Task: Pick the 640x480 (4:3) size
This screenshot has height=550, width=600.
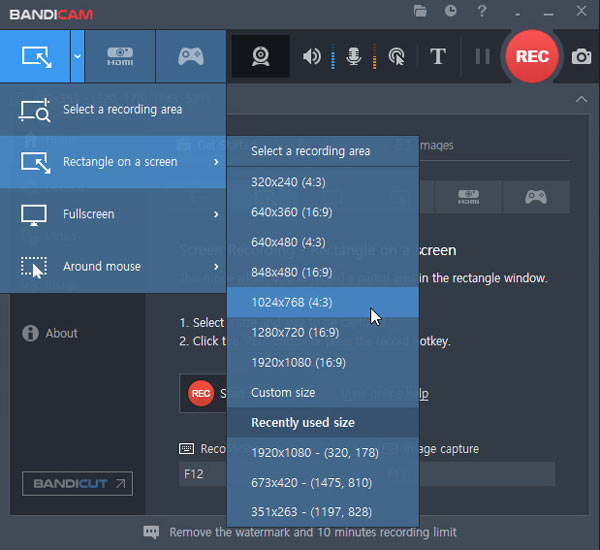Action: [323, 242]
